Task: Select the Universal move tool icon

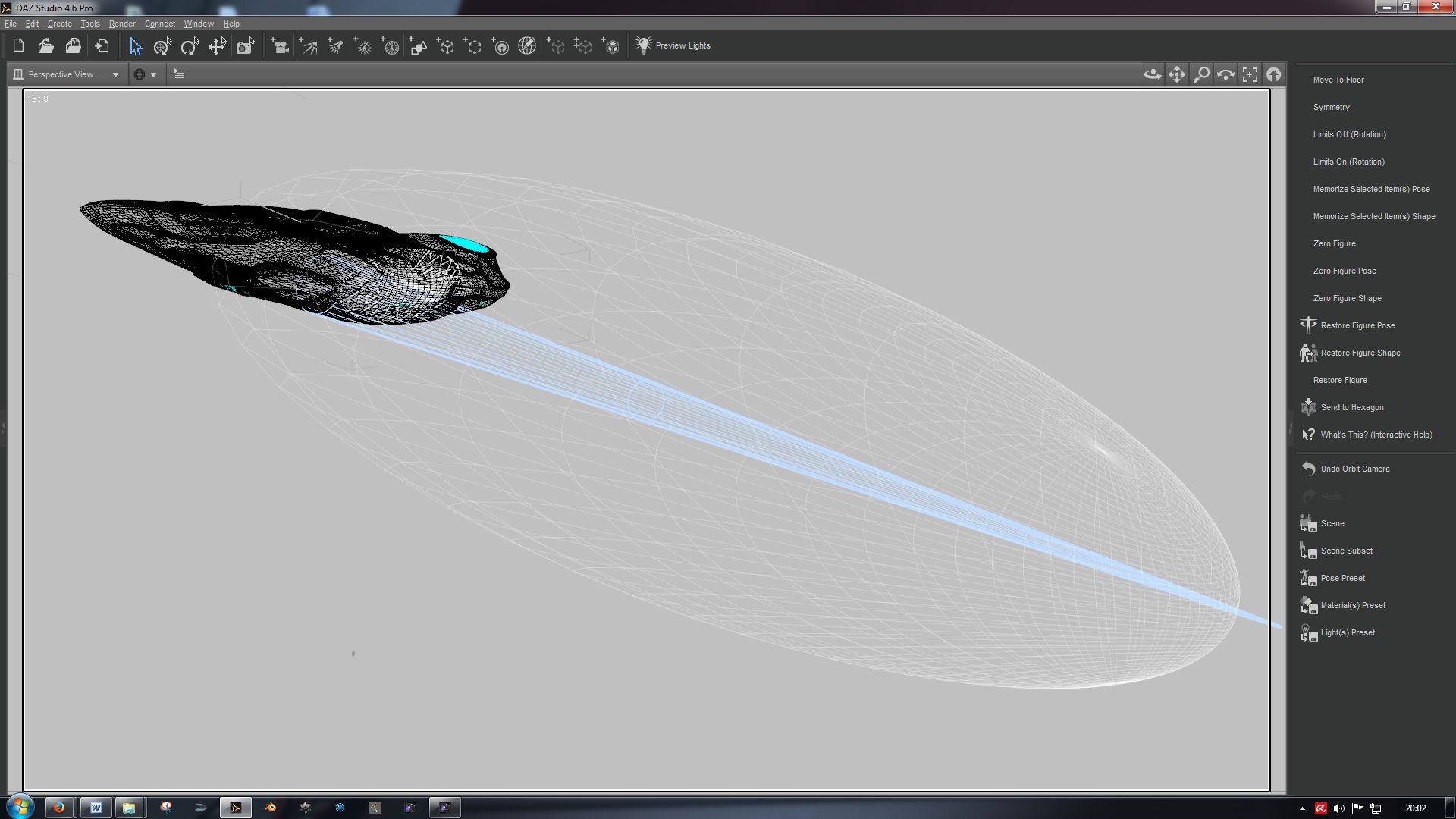Action: coord(216,46)
